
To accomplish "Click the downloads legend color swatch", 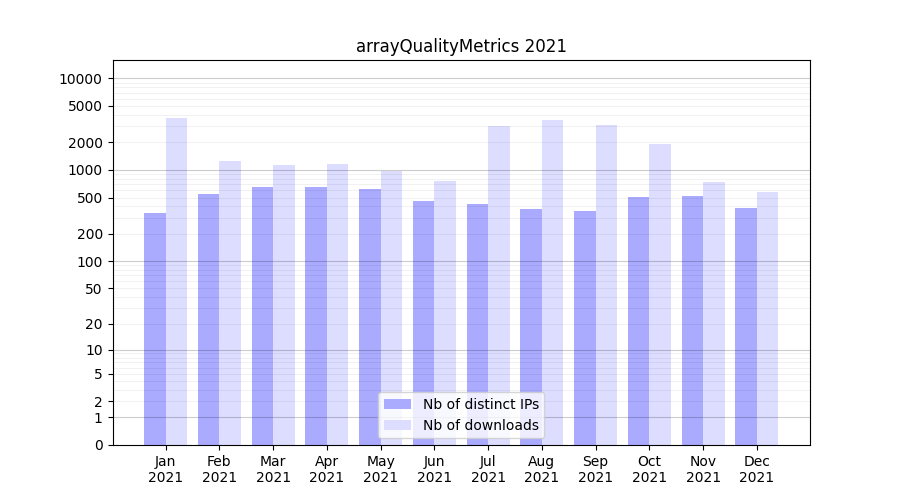I will [x=397, y=425].
